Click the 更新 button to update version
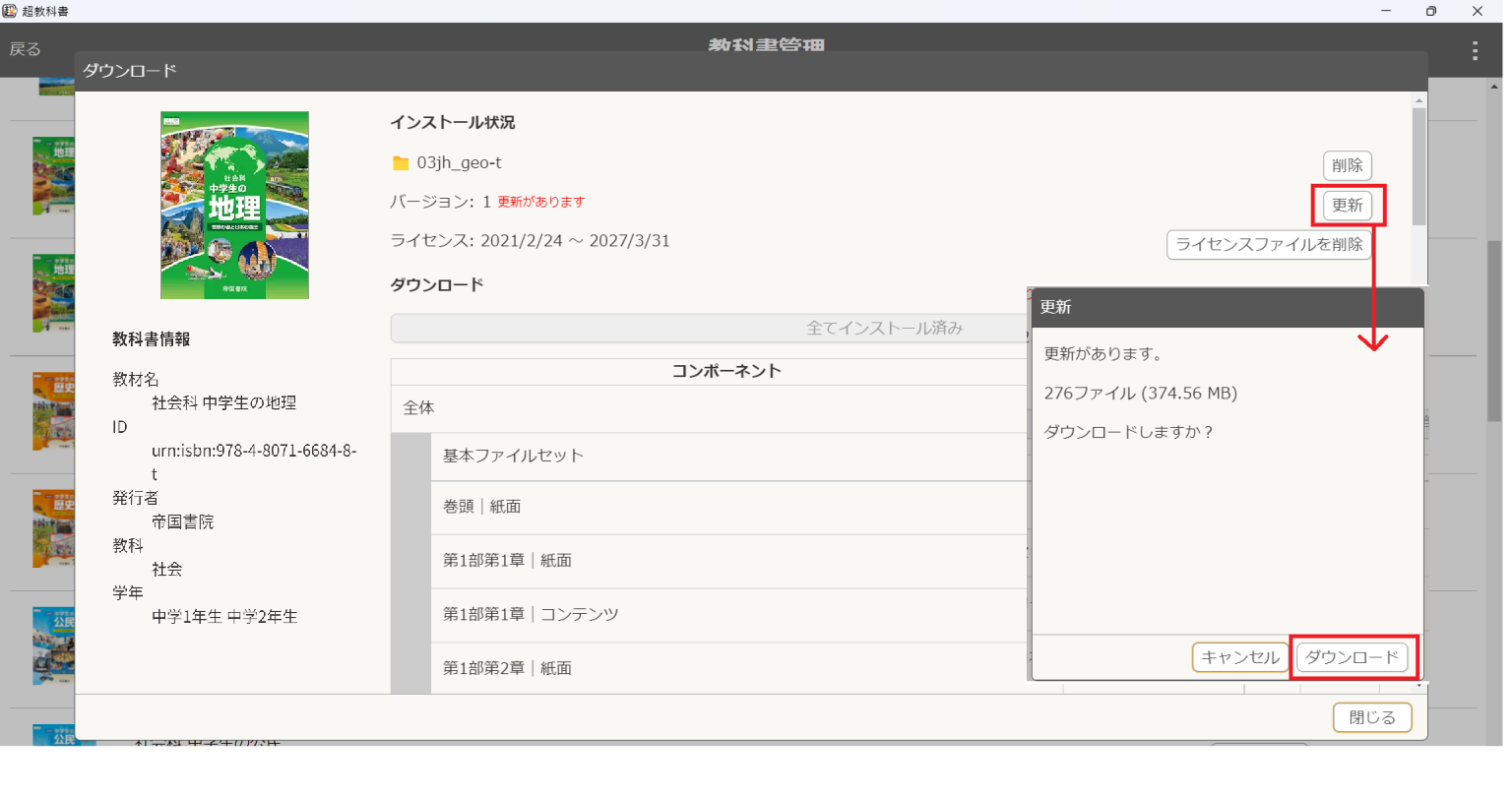The image size is (1512, 796). pos(1347,205)
